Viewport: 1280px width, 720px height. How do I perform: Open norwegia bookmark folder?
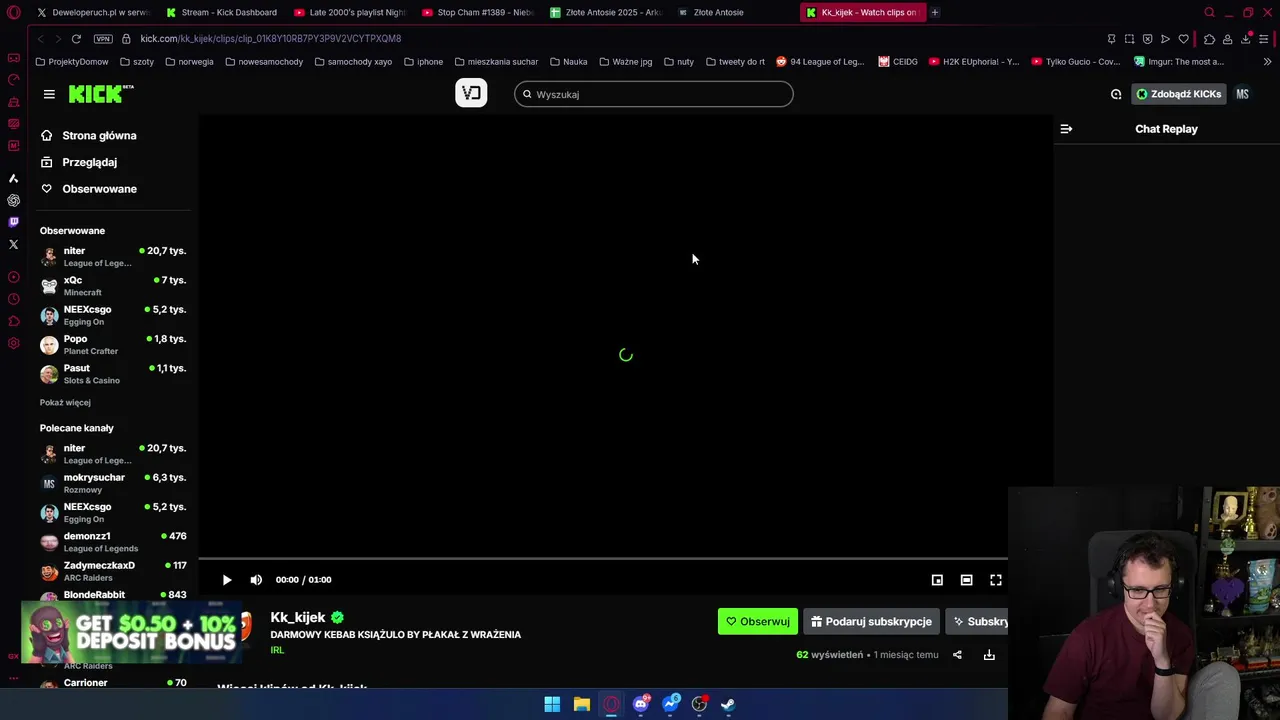click(189, 62)
